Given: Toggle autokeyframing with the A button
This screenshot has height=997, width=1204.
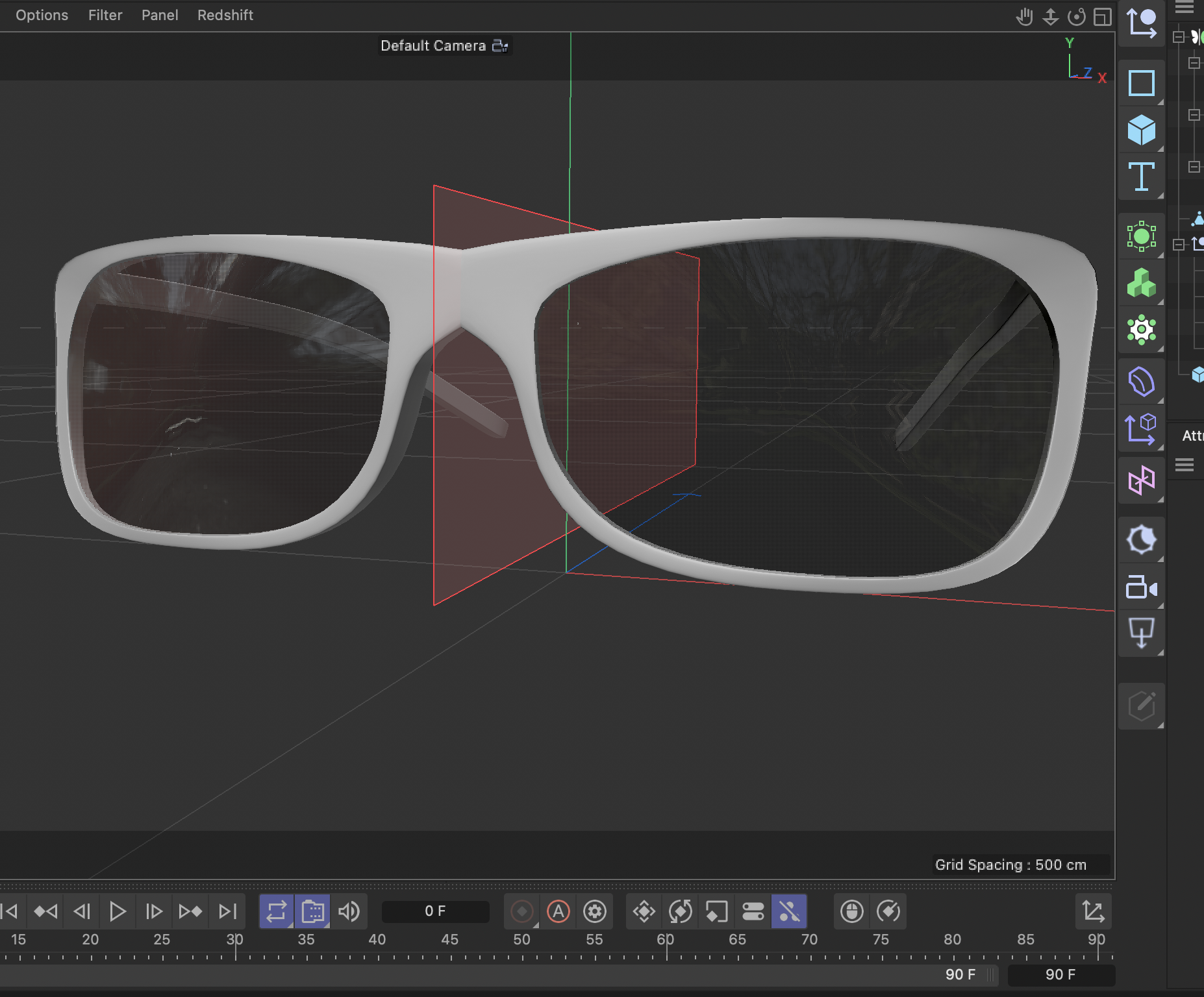Looking at the screenshot, I should [559, 911].
